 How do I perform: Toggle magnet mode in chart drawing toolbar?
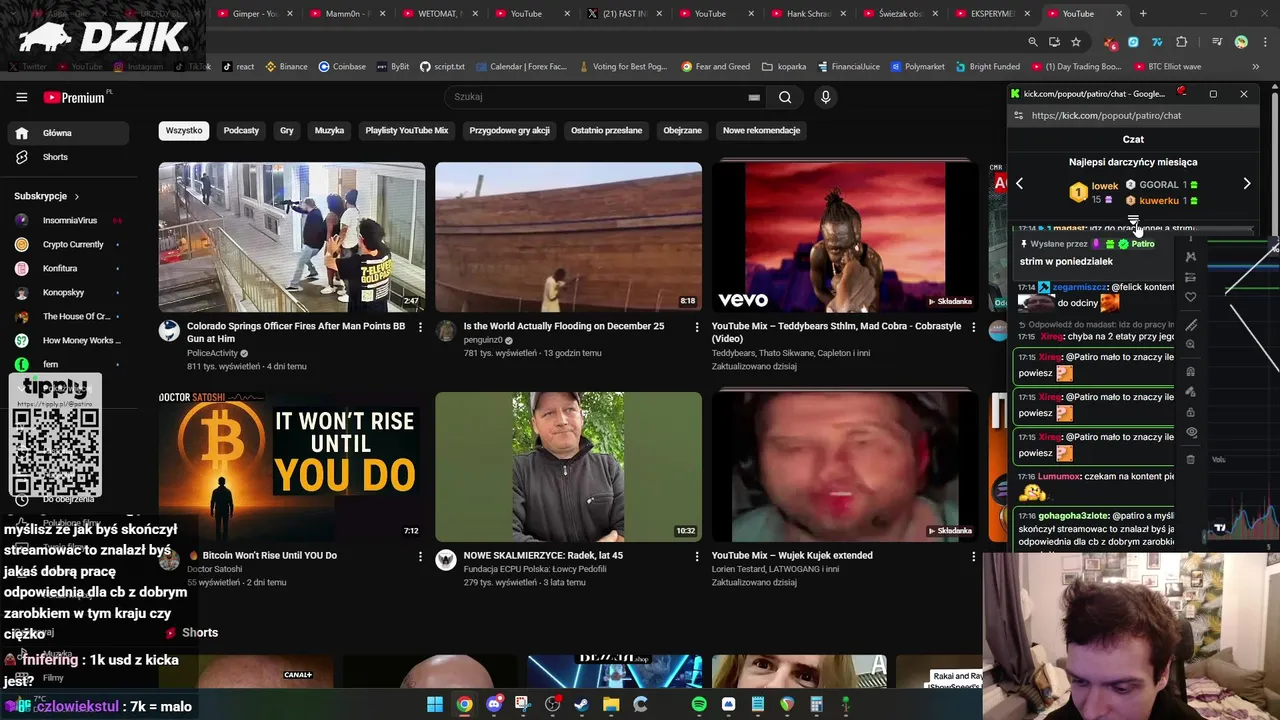(x=1190, y=371)
